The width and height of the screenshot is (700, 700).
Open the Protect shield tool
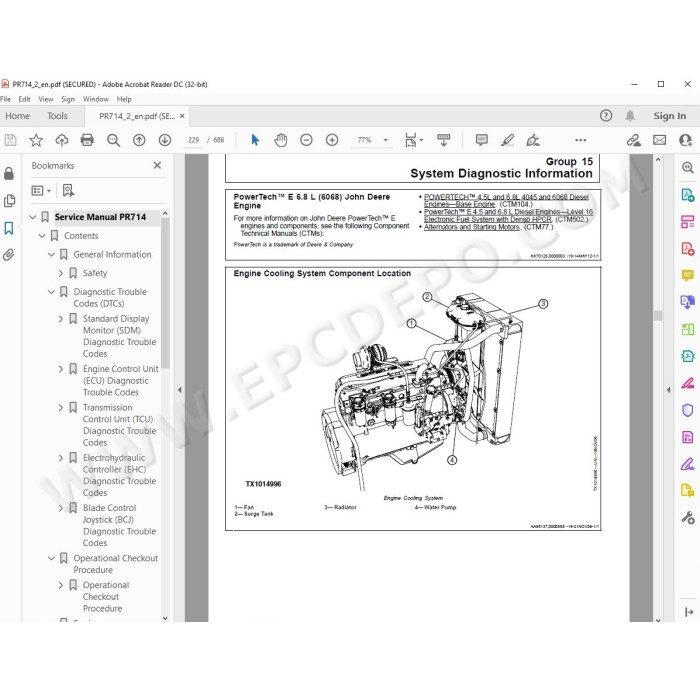[688, 410]
